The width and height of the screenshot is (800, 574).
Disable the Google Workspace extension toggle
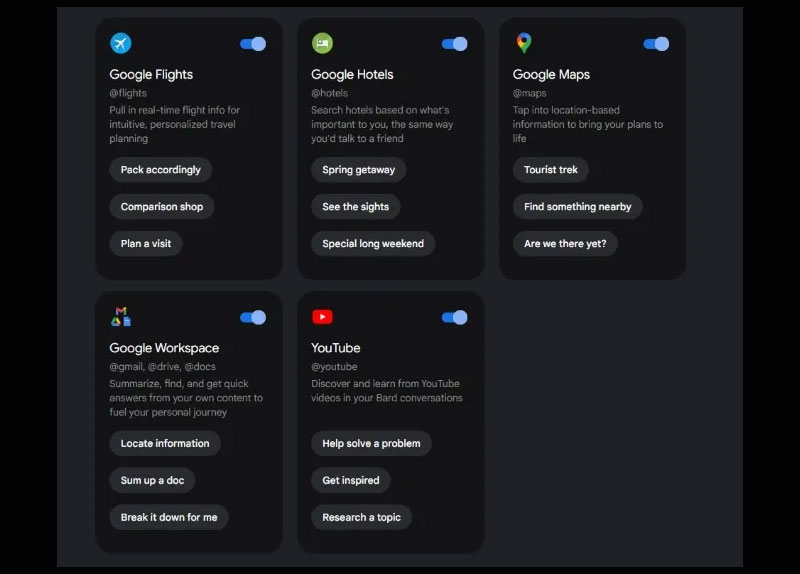pyautogui.click(x=253, y=317)
